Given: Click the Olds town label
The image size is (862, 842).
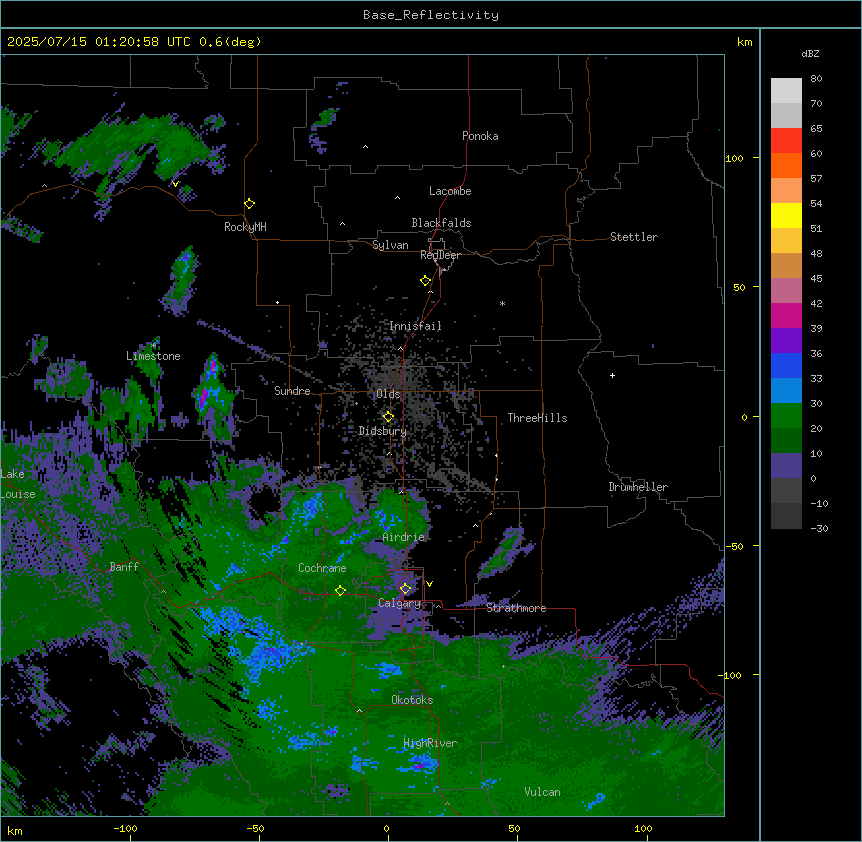Looking at the screenshot, I should pos(388,394).
